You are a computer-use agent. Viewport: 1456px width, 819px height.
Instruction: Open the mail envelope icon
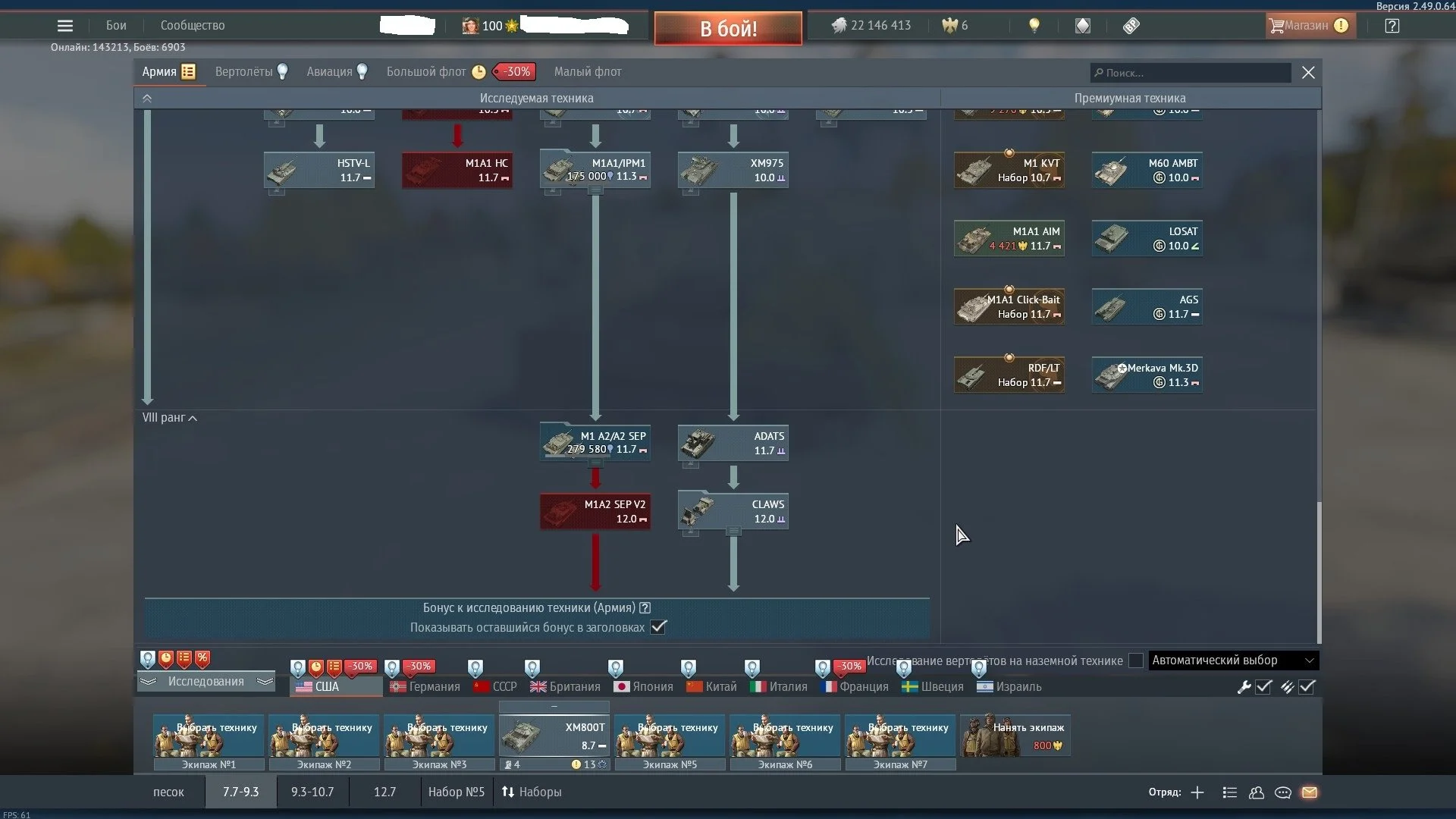click(x=1310, y=792)
